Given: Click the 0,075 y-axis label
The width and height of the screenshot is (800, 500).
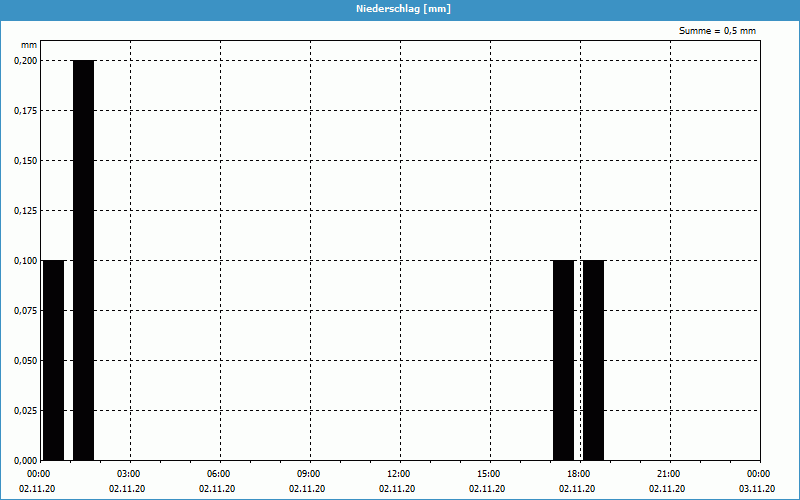Looking at the screenshot, I should [24, 310].
